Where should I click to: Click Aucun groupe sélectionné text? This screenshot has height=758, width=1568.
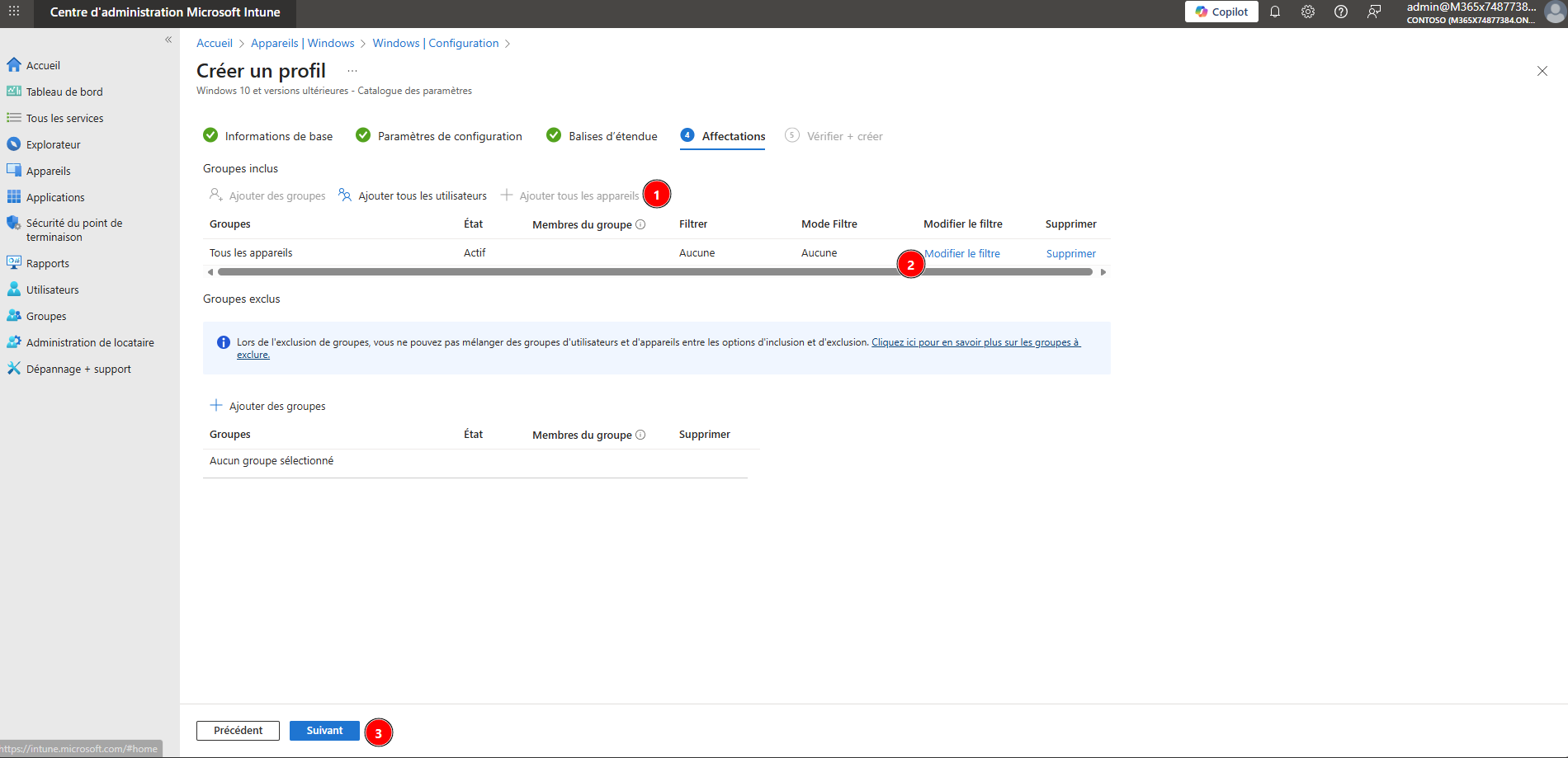pos(272,461)
